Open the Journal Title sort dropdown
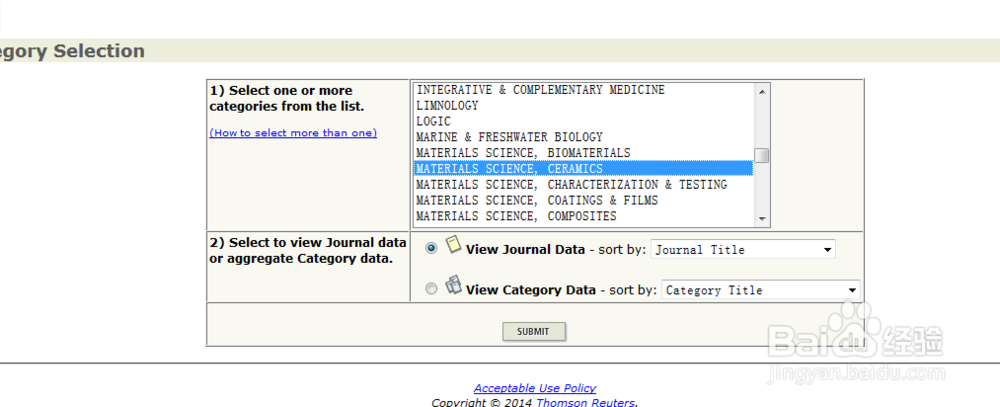Viewport: 1000px width, 407px height. (x=743, y=249)
